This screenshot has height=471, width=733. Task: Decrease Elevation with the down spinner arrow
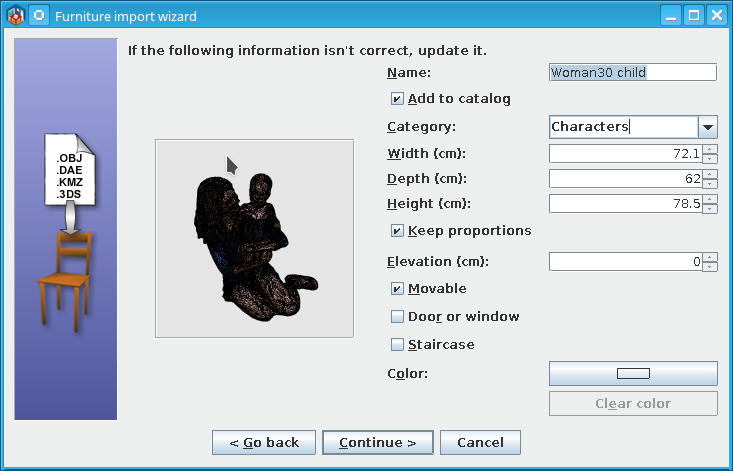pos(710,266)
